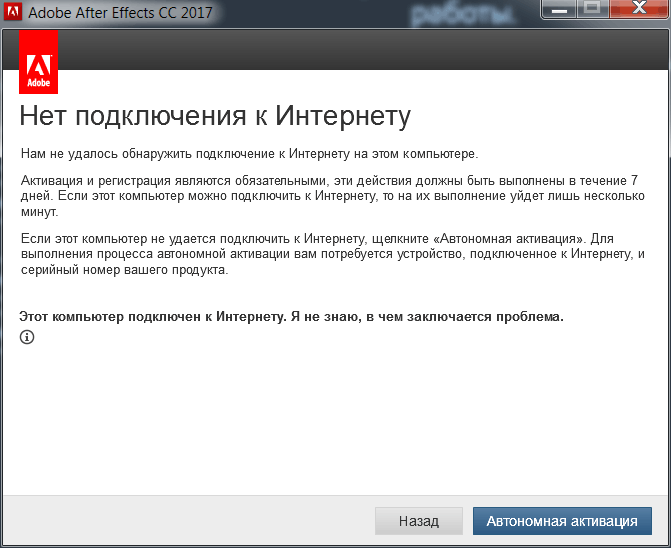Maximize the After Effects dialog window

pos(593,9)
